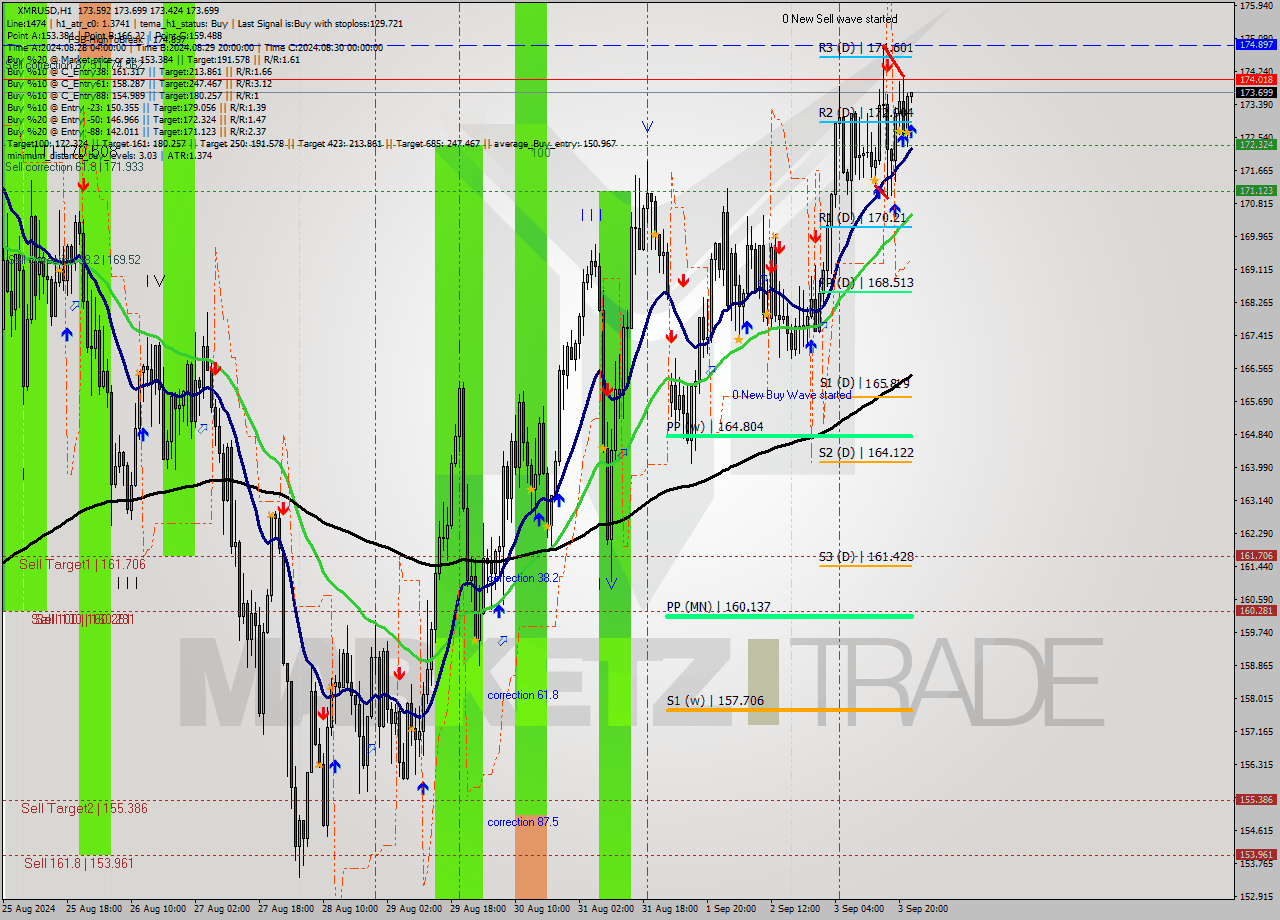
Task: Click the 'S3 (D) | 161.428' pivot label
Action: coord(866,557)
